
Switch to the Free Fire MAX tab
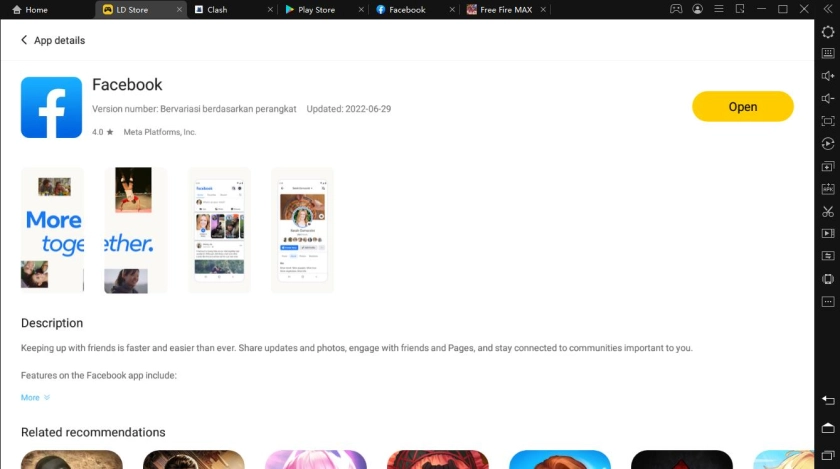click(x=505, y=10)
